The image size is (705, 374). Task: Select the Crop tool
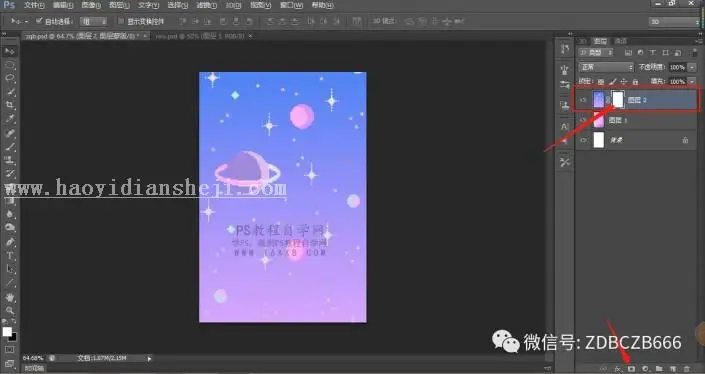click(9, 105)
